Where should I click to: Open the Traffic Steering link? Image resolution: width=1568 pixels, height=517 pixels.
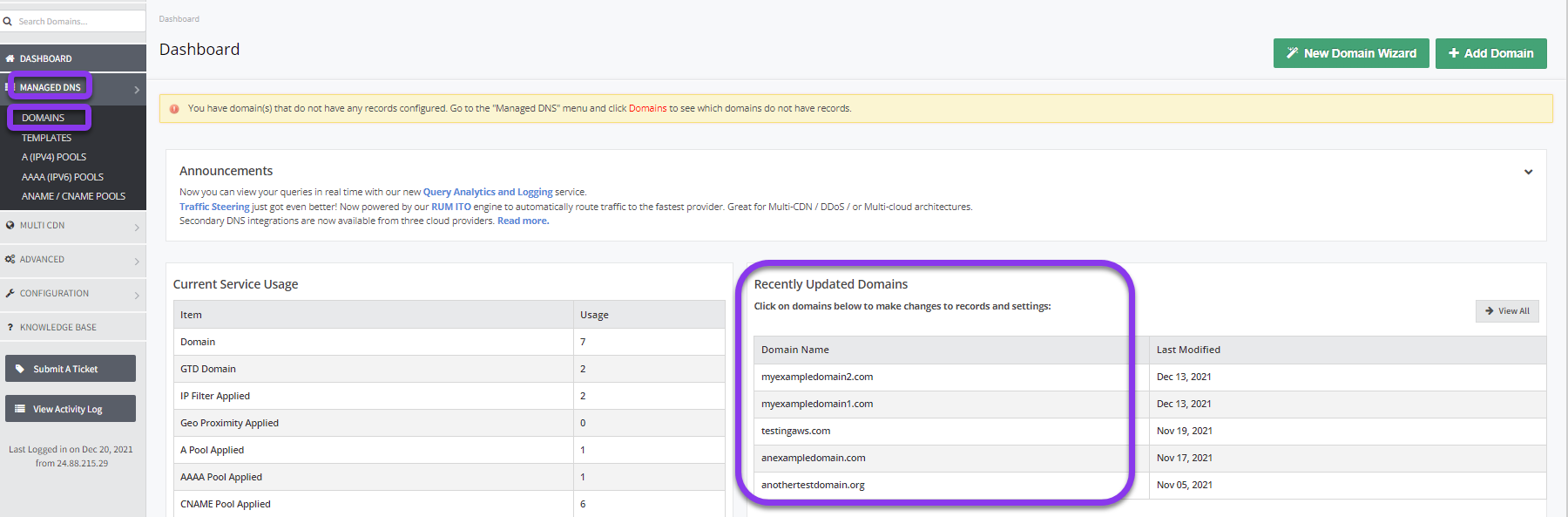click(214, 207)
